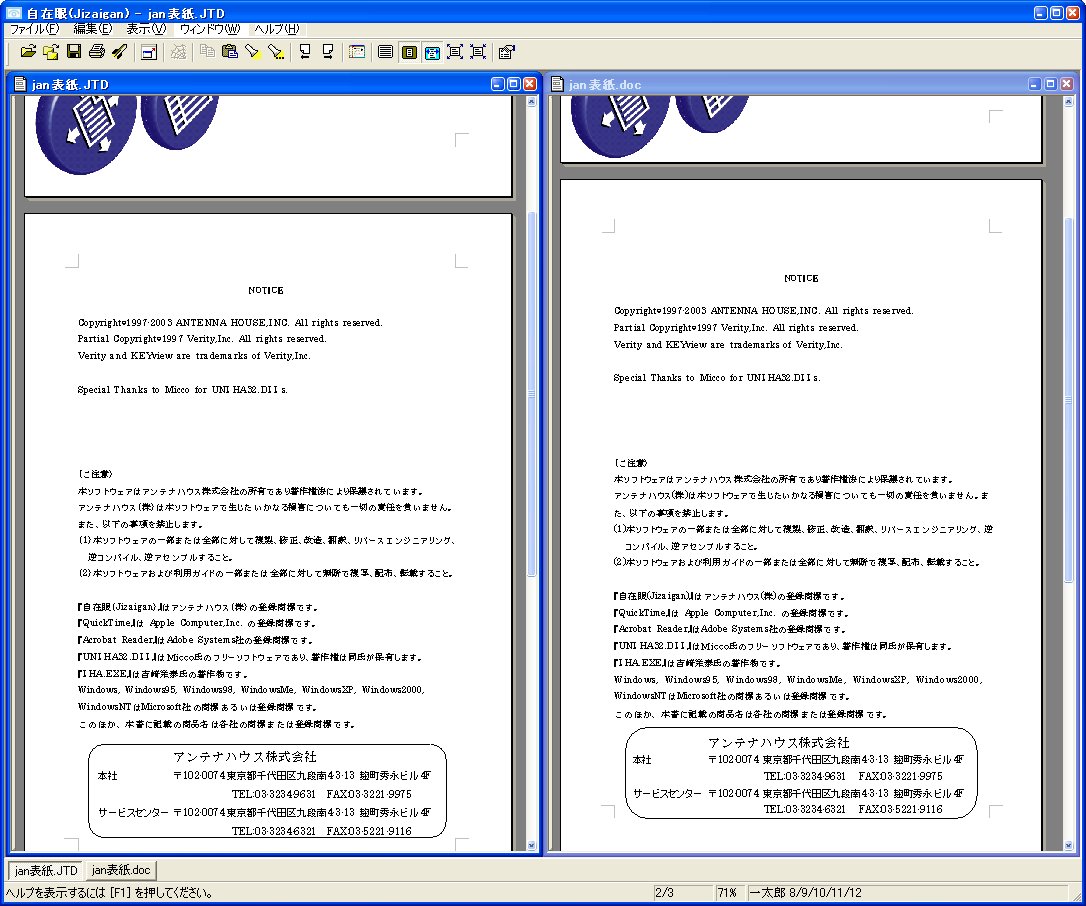Click the Open file folder icon
1086x906 pixels.
28,52
